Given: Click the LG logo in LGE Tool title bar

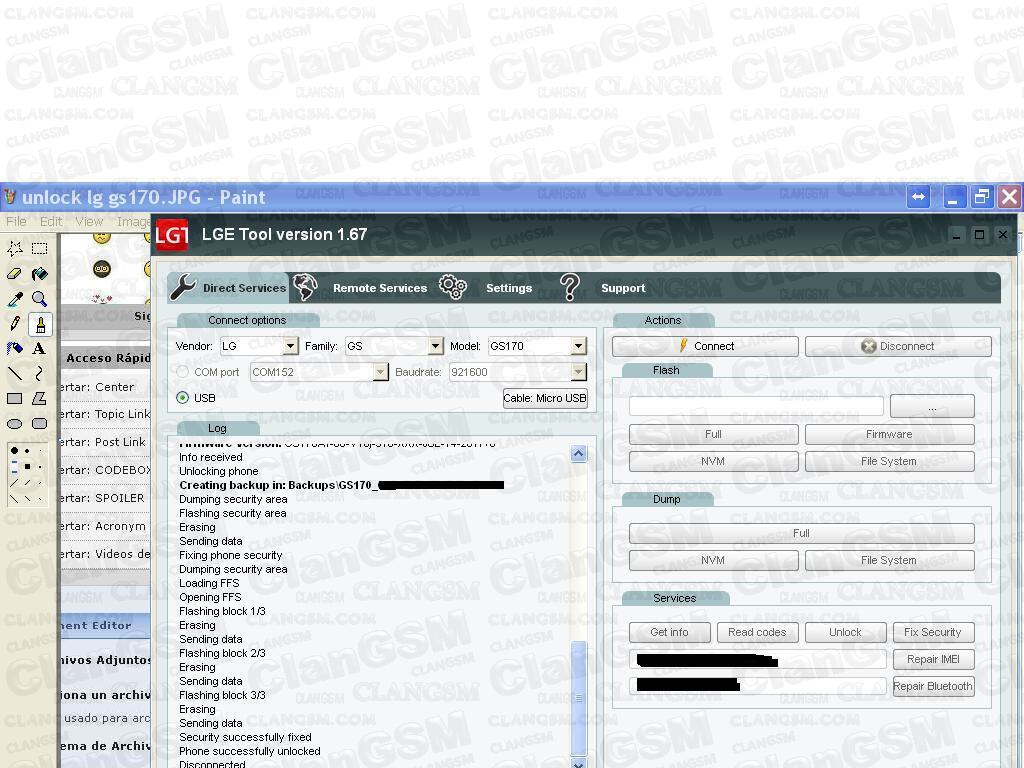Looking at the screenshot, I should coord(172,235).
